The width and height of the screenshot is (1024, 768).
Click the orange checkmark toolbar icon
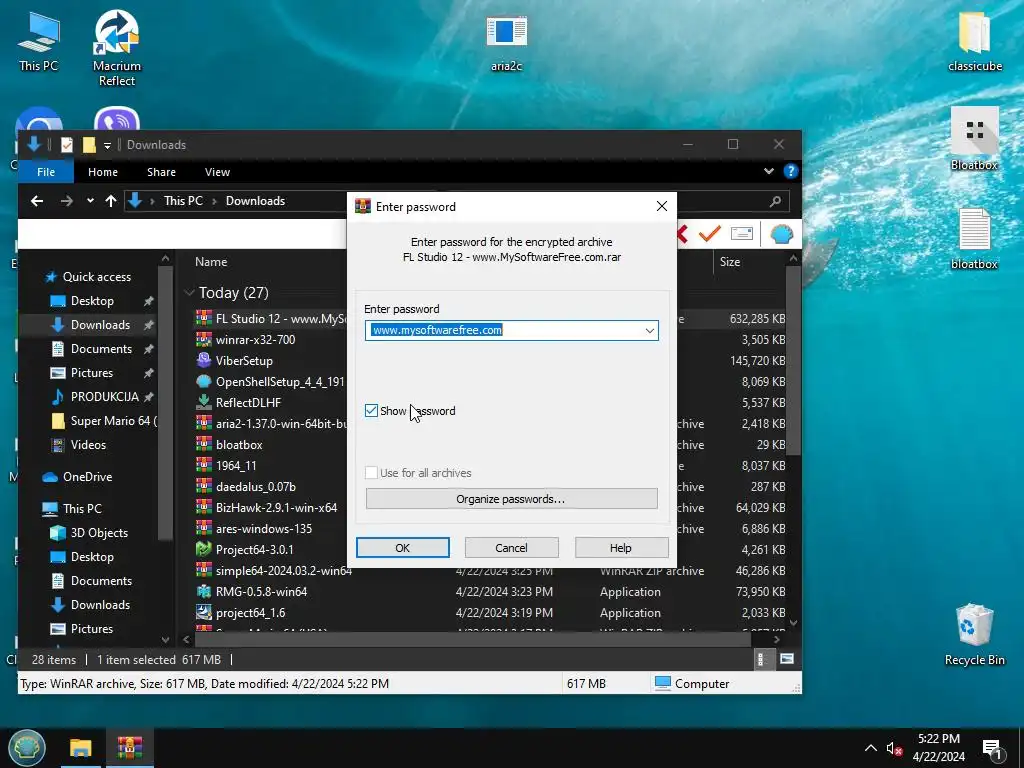click(x=709, y=233)
